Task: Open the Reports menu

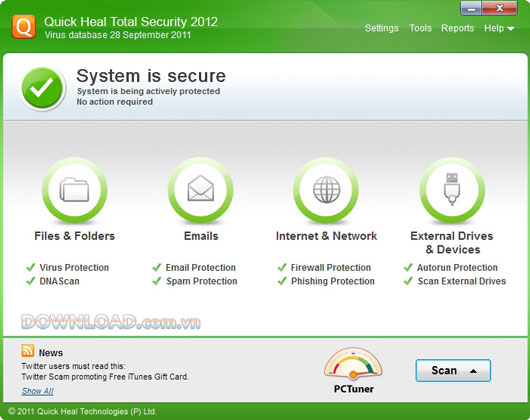Action: [457, 28]
